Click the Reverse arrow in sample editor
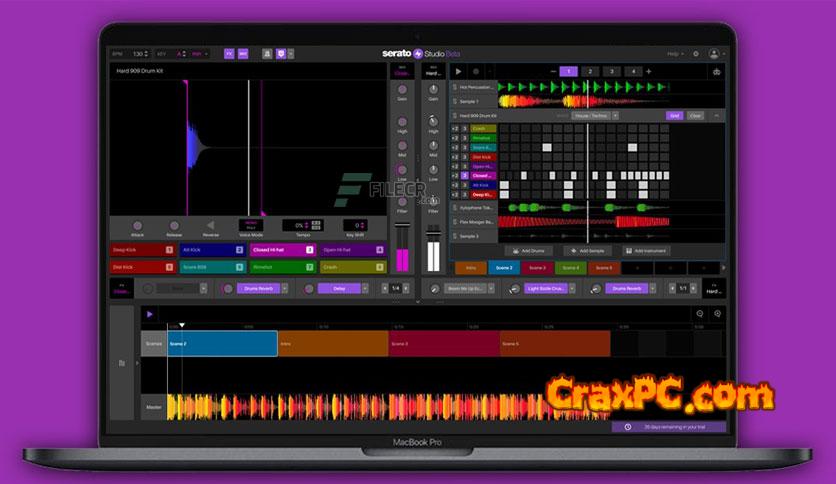Image resolution: width=836 pixels, height=484 pixels. (210, 226)
